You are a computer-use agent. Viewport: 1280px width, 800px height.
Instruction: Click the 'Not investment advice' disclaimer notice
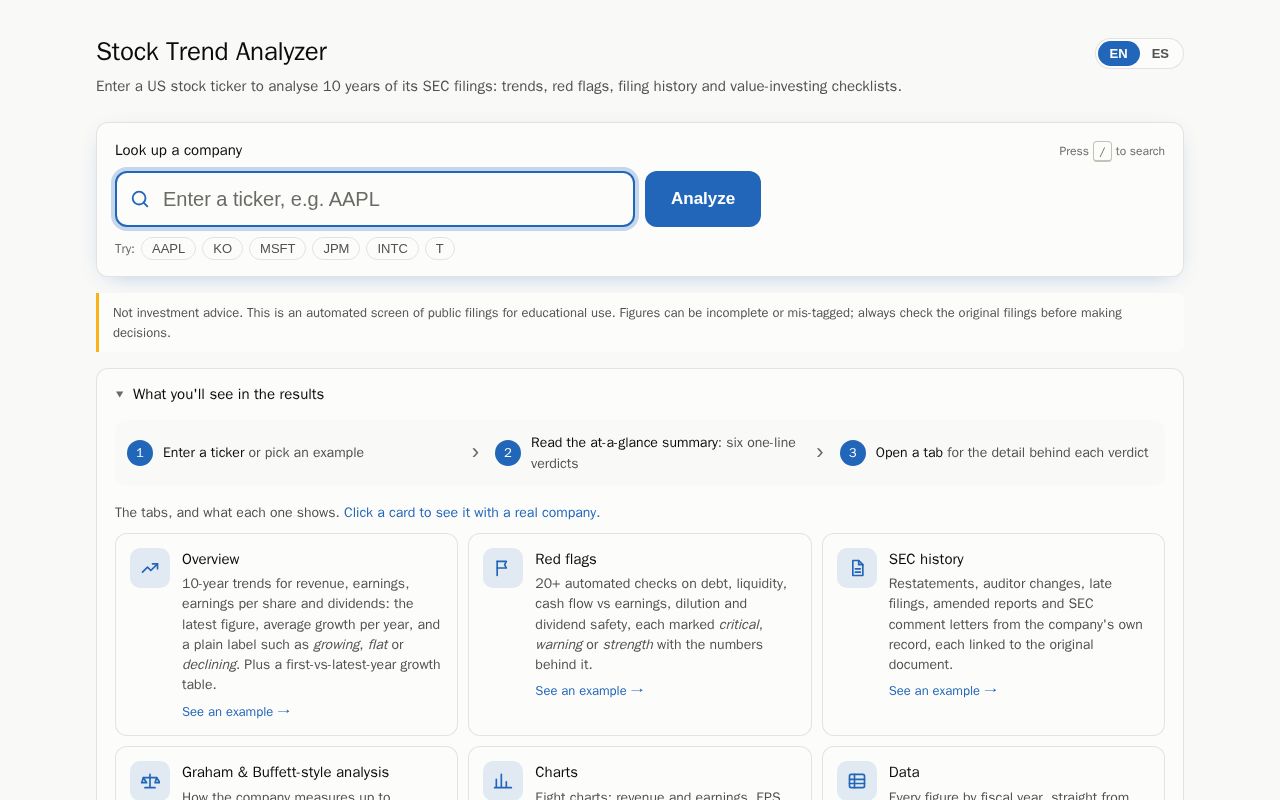[x=640, y=322]
